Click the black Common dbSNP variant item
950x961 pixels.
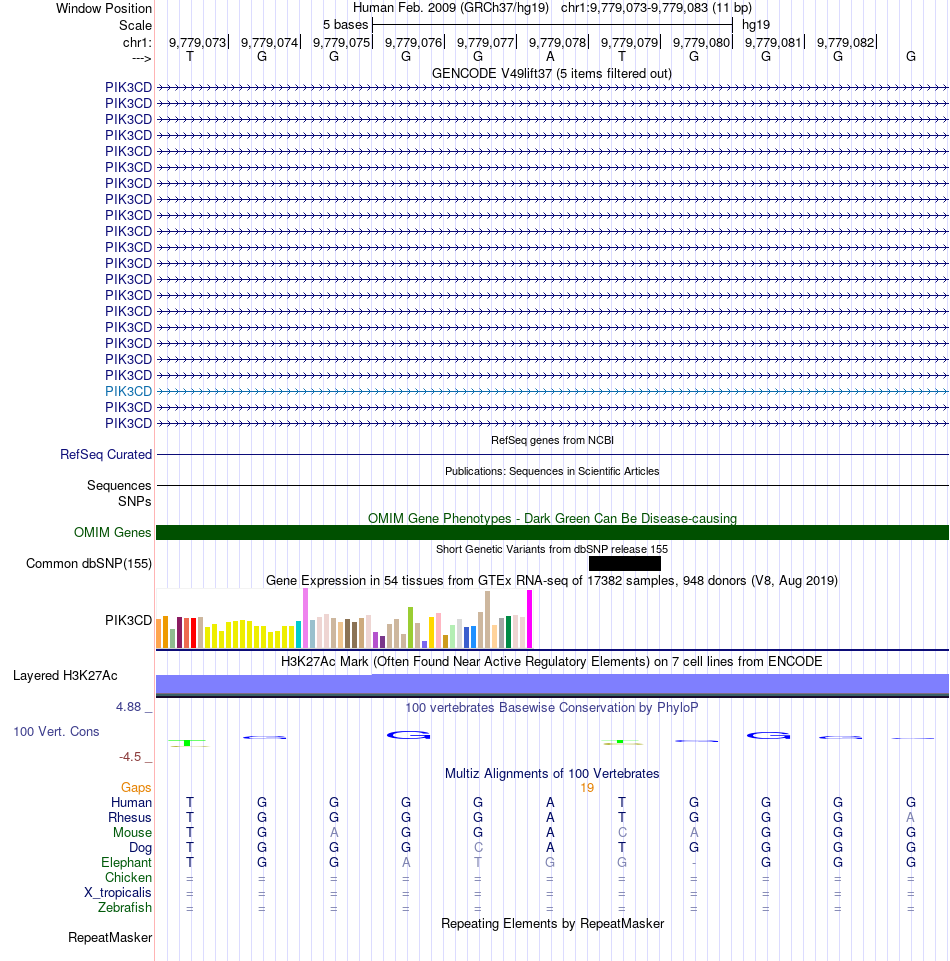[x=625, y=563]
